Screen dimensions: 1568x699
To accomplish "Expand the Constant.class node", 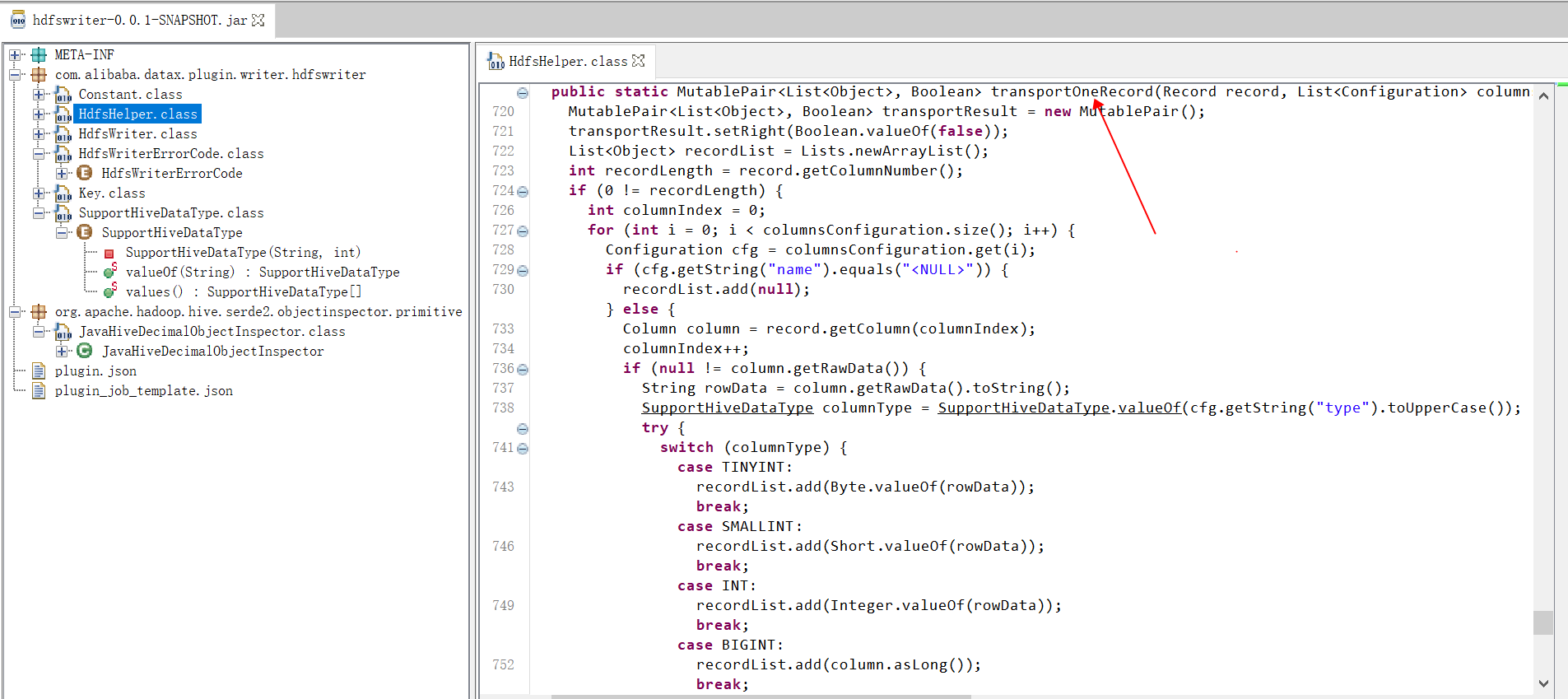I will (39, 95).
